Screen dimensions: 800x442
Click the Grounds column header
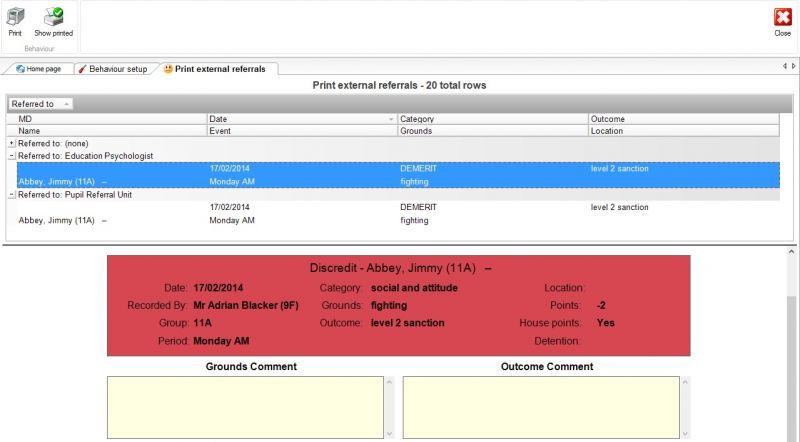point(493,131)
